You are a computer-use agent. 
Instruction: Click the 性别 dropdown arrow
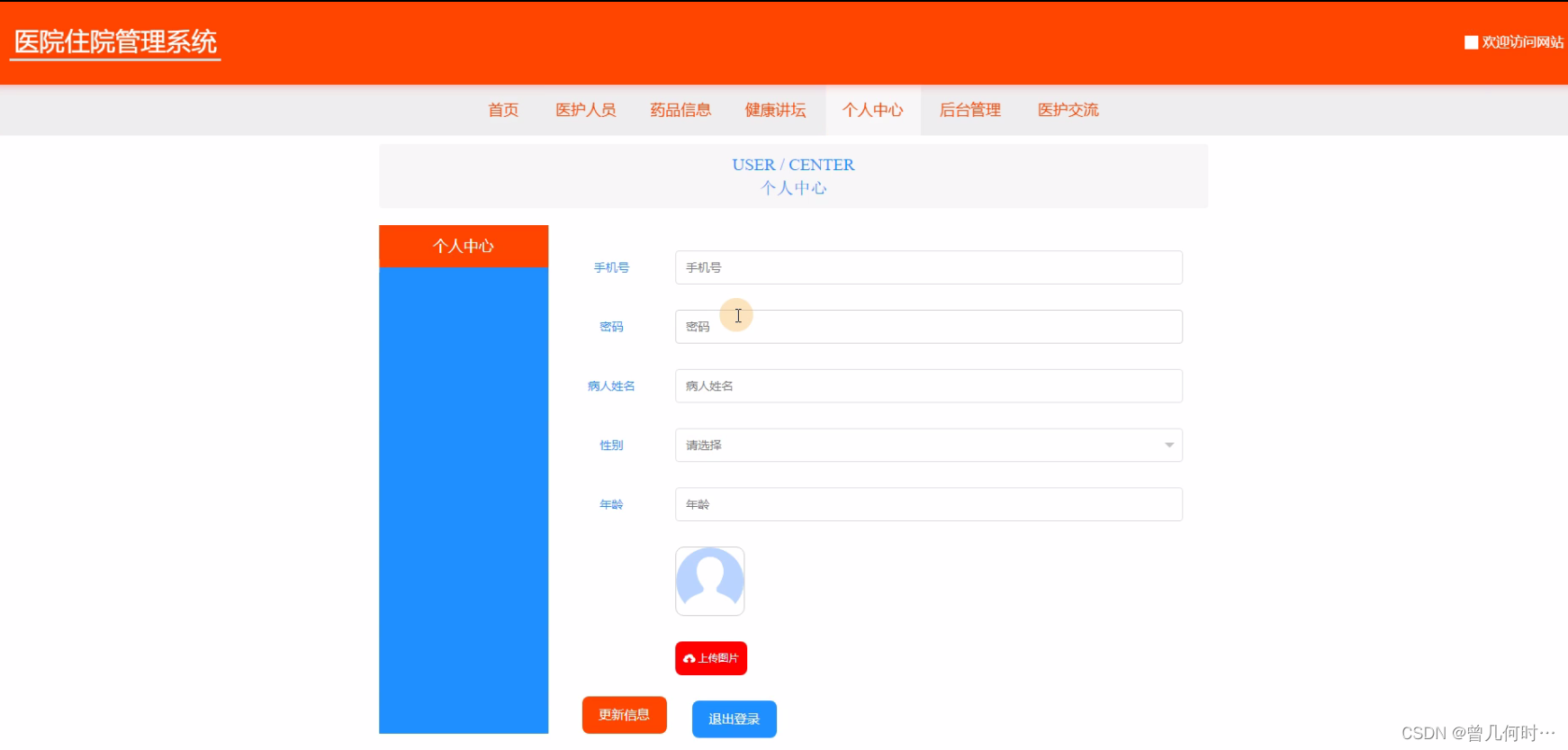1169,446
